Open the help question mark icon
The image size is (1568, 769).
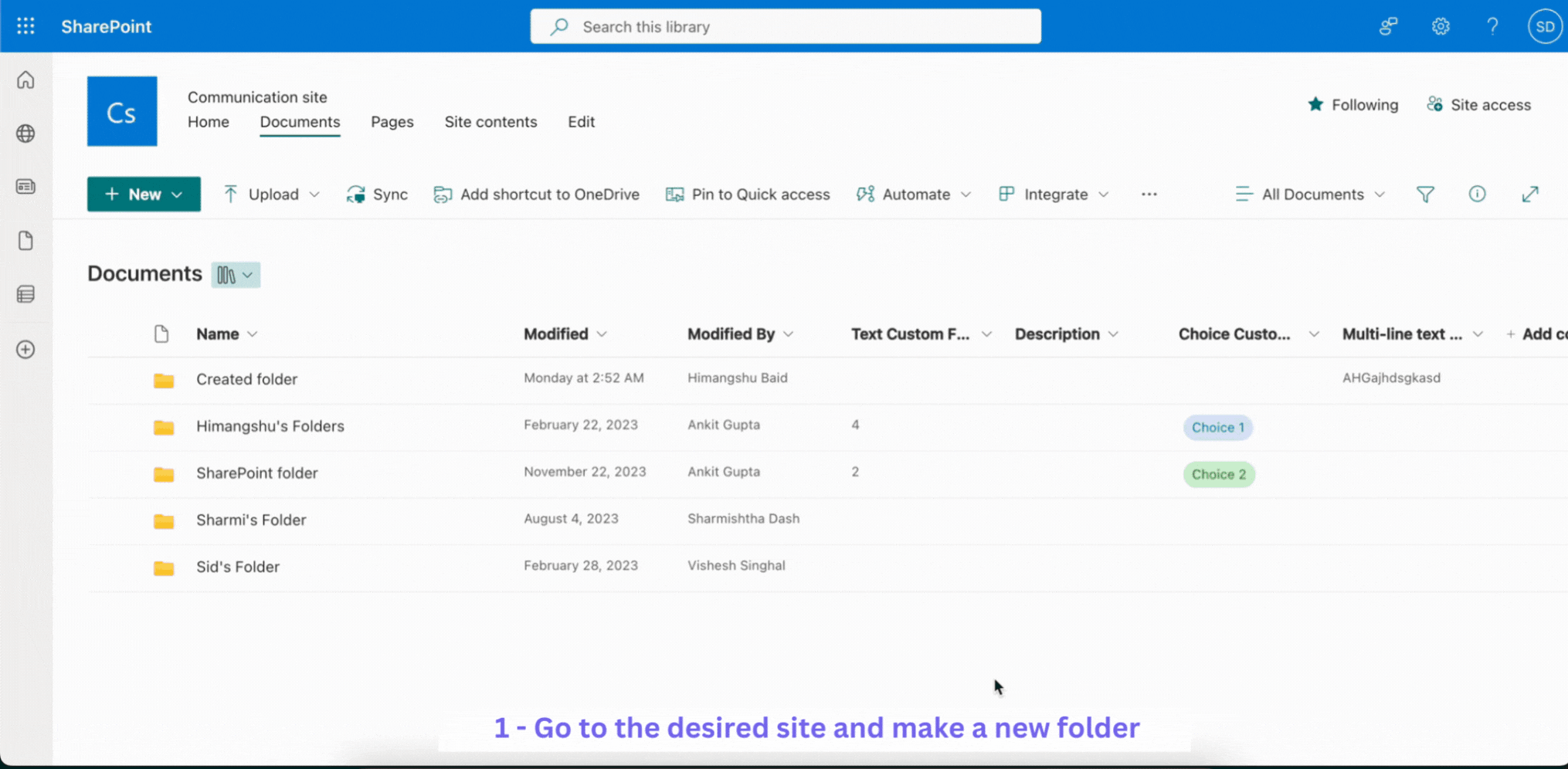1492,26
